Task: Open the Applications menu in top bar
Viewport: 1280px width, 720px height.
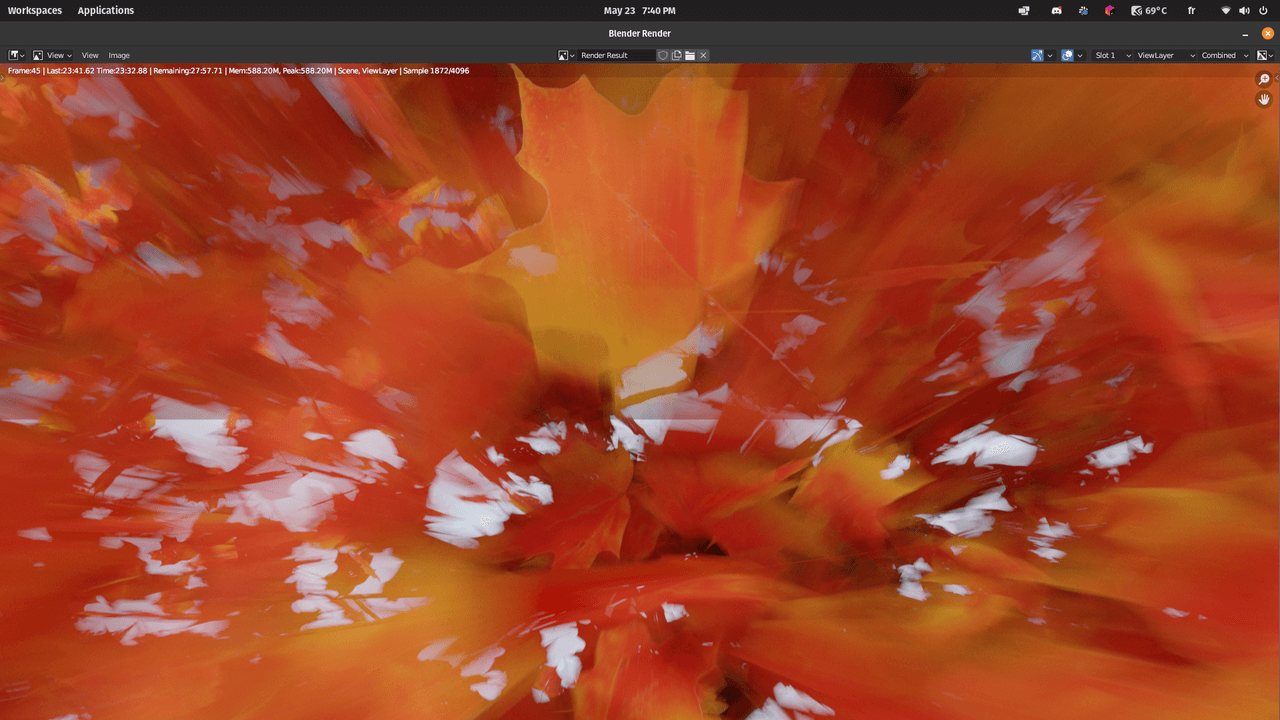Action: coord(105,10)
